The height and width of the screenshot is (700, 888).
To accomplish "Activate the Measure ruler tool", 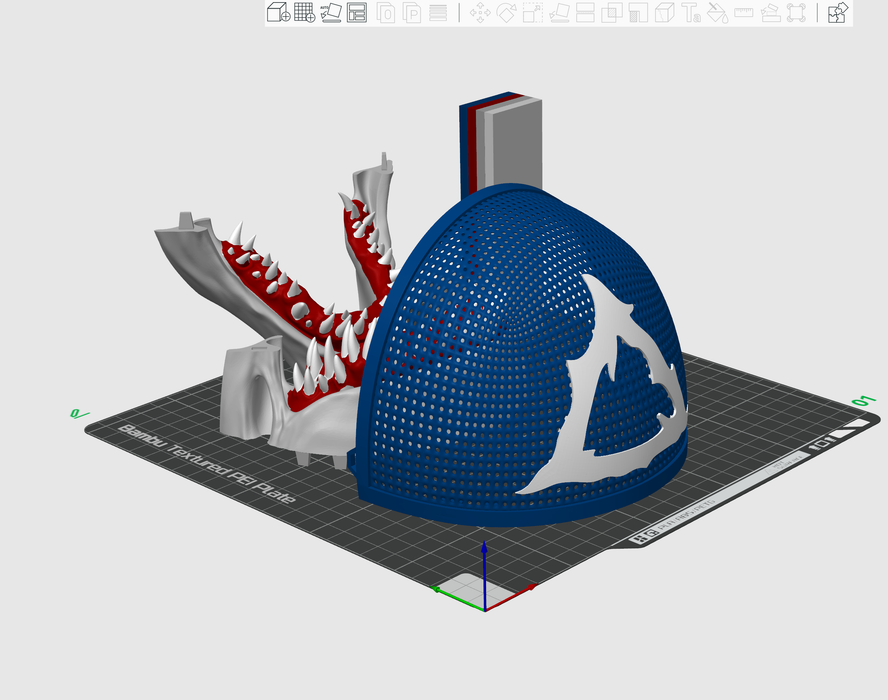I will coord(743,13).
